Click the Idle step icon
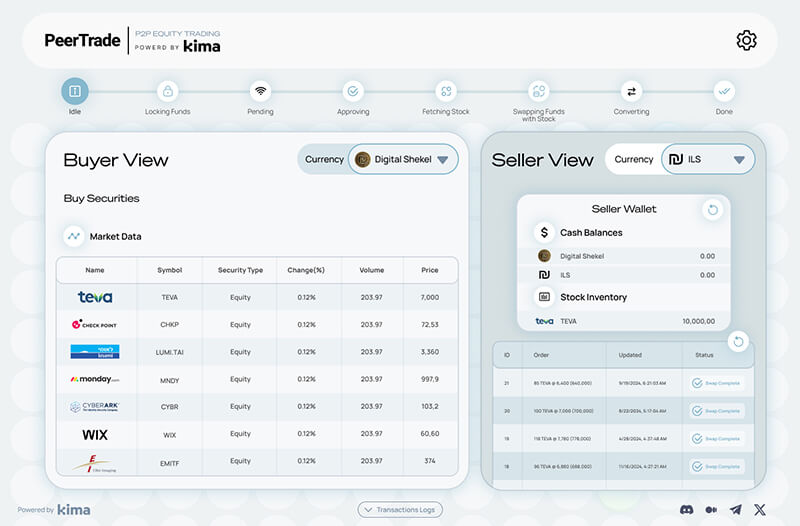The image size is (800, 526). (x=75, y=91)
